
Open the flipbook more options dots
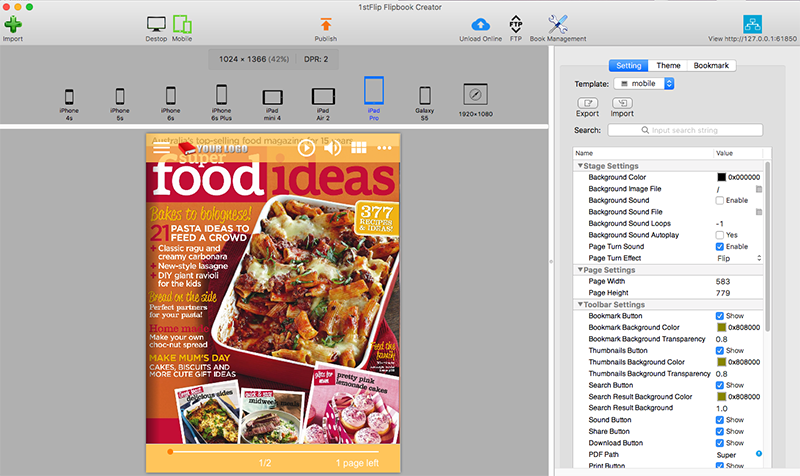(x=384, y=148)
